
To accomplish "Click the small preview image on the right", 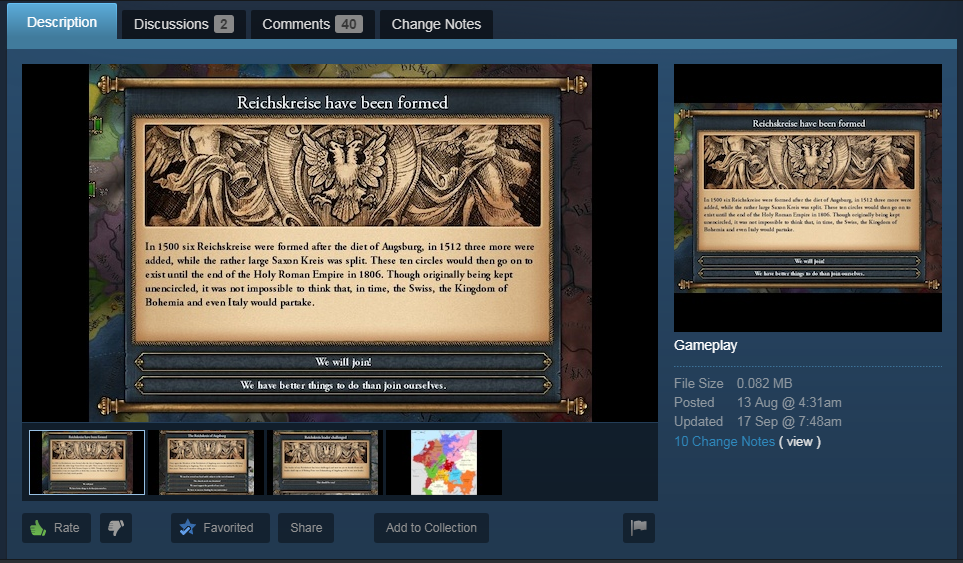I will tap(808, 198).
